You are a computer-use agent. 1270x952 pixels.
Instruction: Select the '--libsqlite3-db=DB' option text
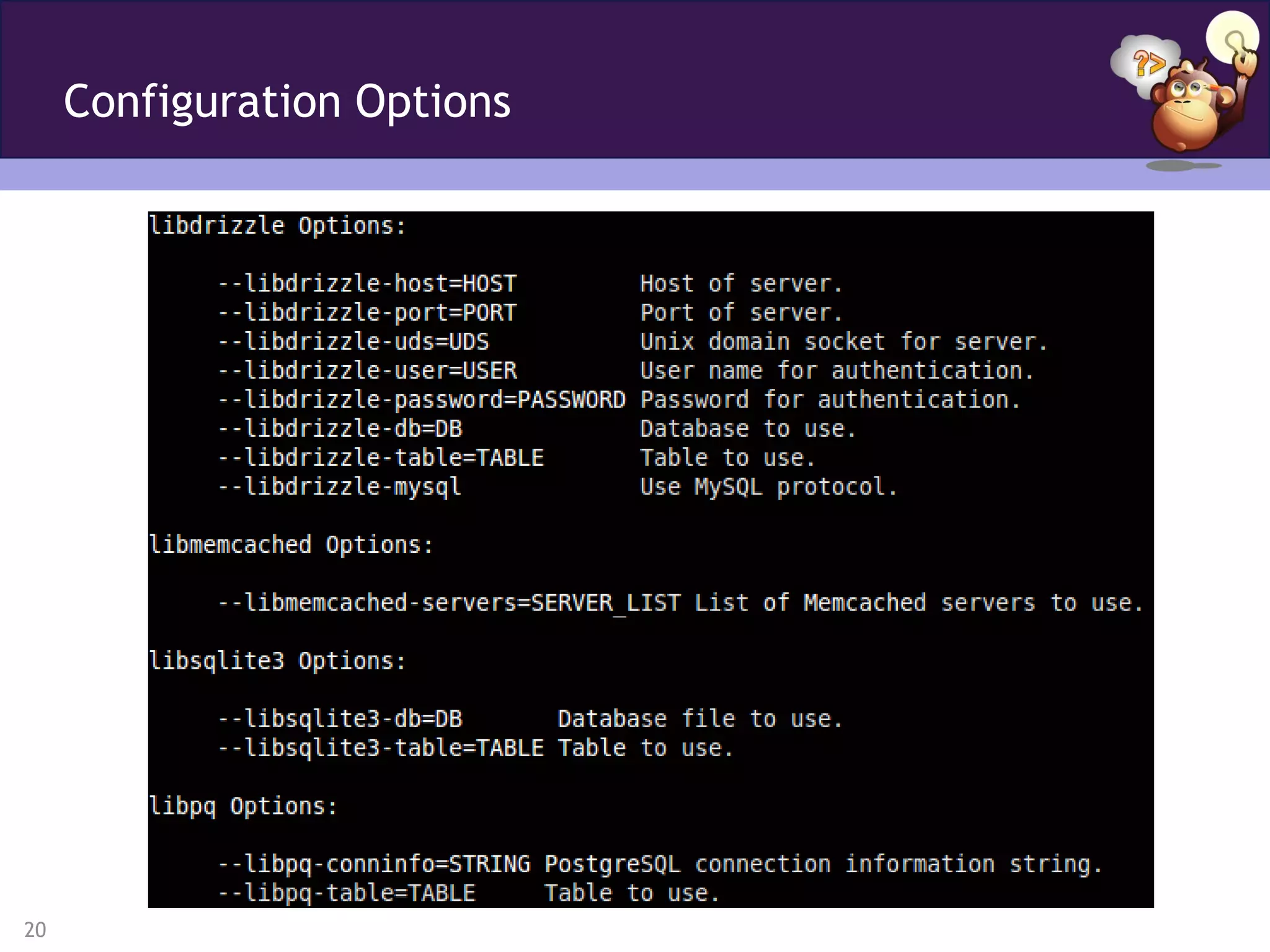pyautogui.click(x=340, y=719)
